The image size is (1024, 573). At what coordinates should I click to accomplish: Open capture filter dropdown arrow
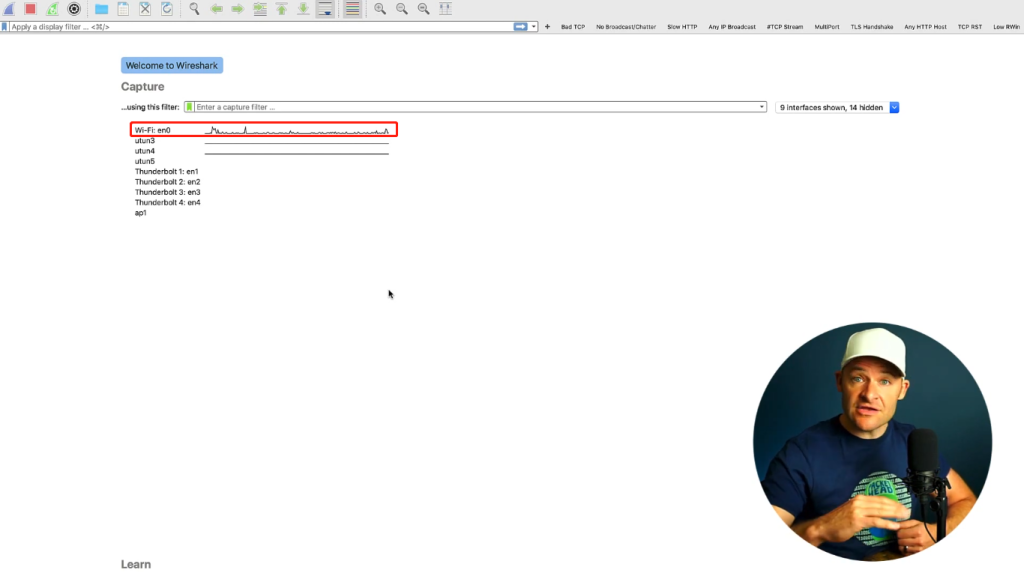pos(761,107)
